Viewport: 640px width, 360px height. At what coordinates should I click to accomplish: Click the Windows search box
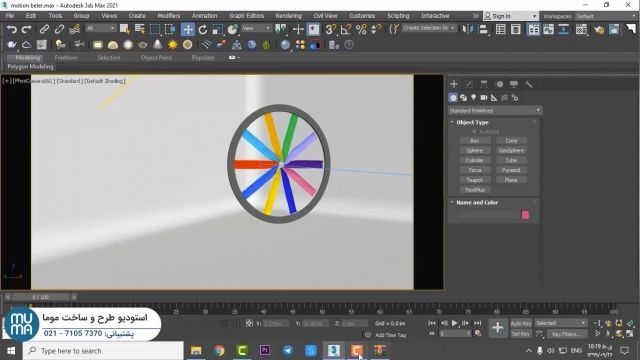[103, 351]
